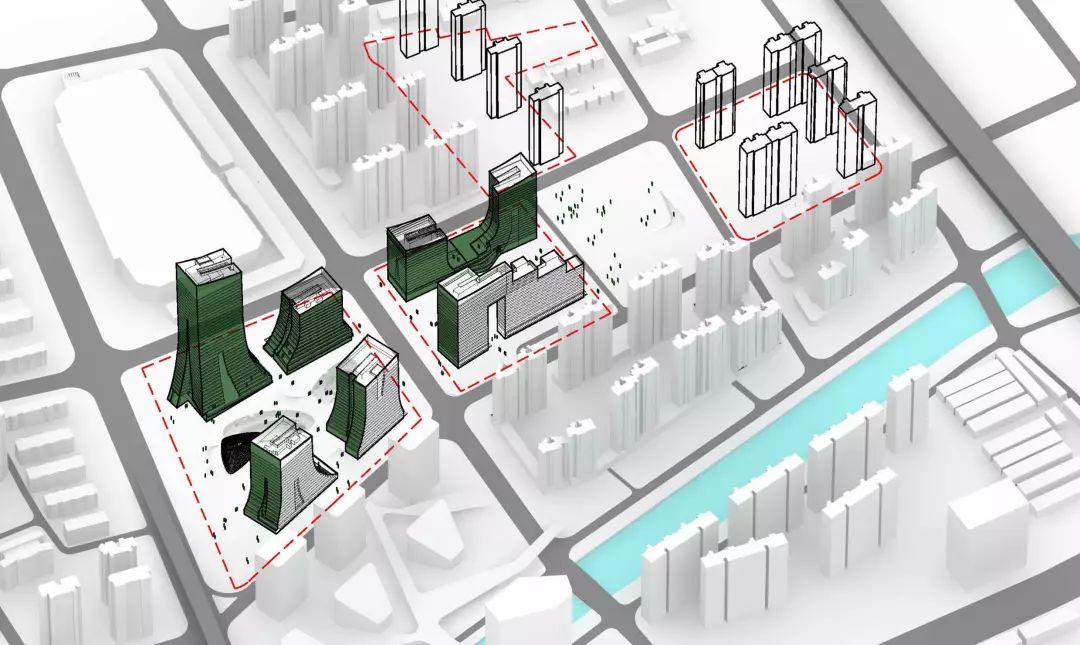This screenshot has height=645, width=1080.
Task: Click the low green building with the dark roof
Action: coord(417,258)
